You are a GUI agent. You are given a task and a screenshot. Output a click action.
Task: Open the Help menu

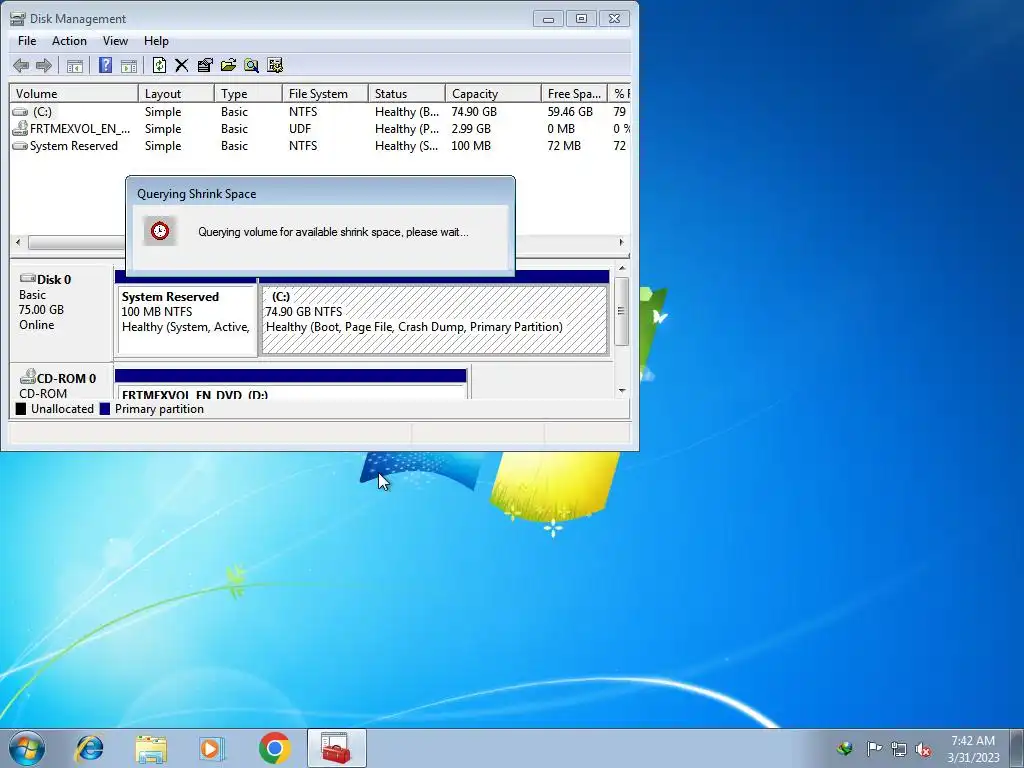coord(156,40)
